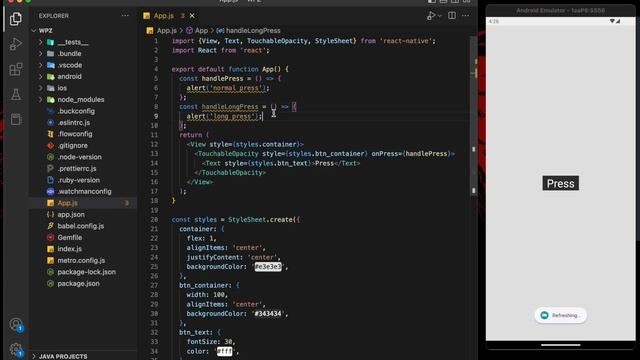Open the Gemfile file
The width and height of the screenshot is (640, 360).
[x=69, y=237]
